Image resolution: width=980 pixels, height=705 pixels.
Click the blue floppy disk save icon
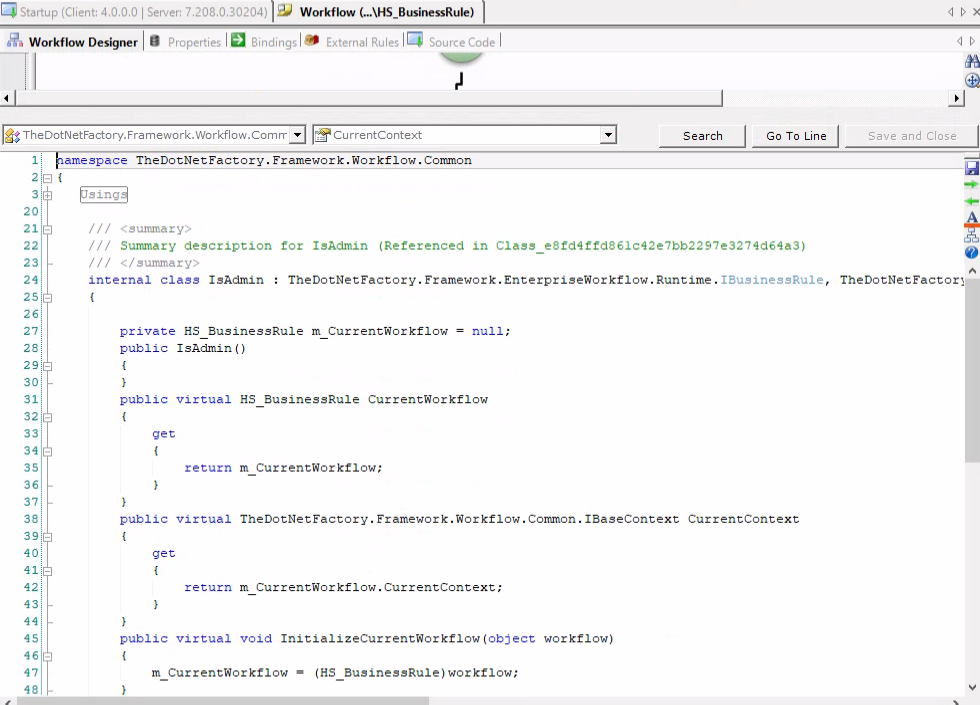point(971,168)
